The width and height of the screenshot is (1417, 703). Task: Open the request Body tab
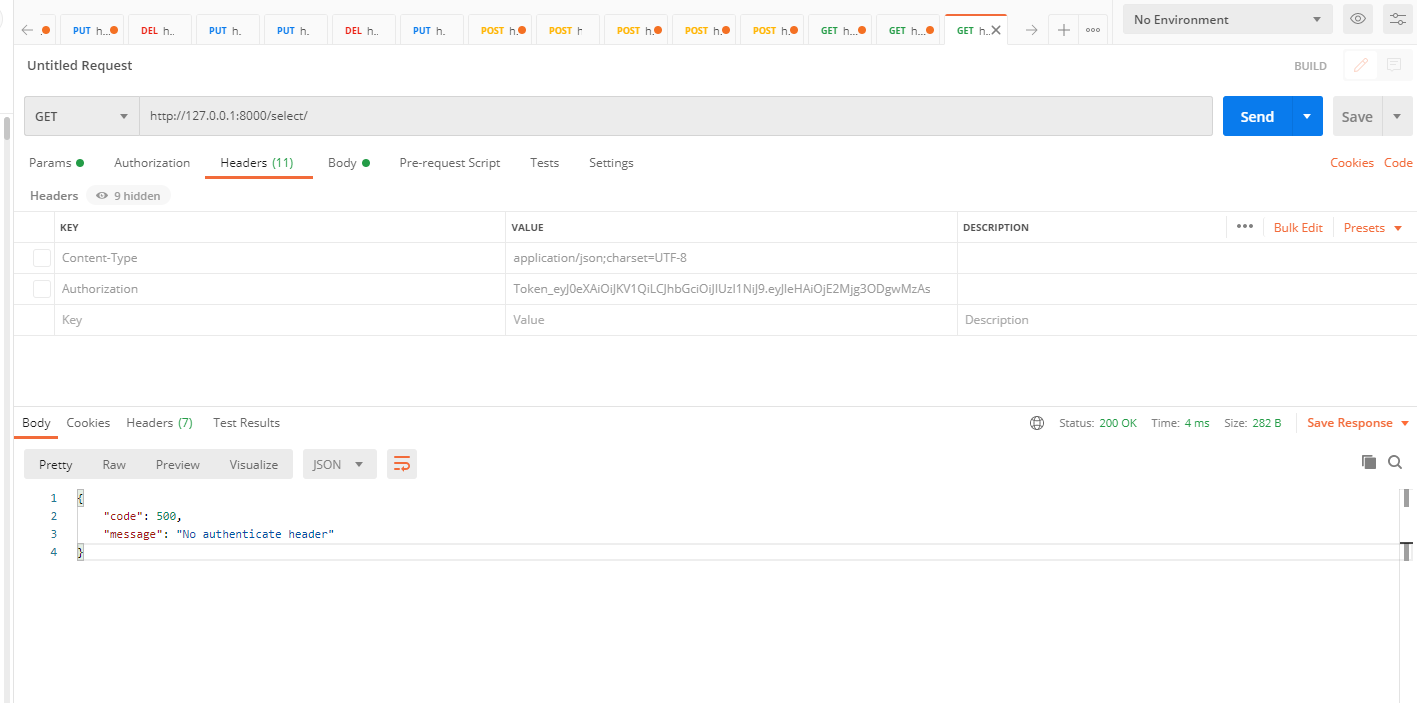click(x=349, y=163)
